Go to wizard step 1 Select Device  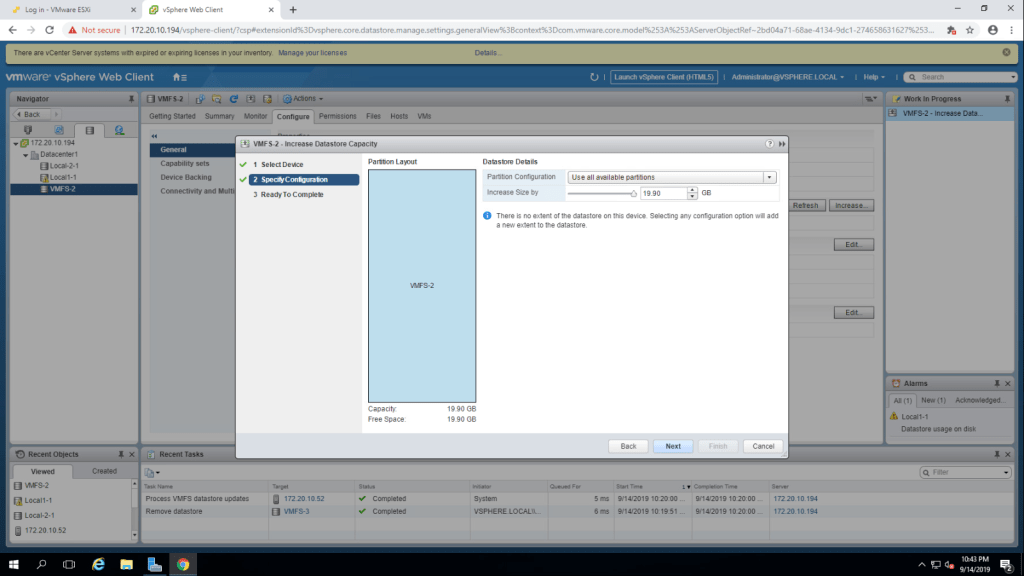click(x=277, y=164)
